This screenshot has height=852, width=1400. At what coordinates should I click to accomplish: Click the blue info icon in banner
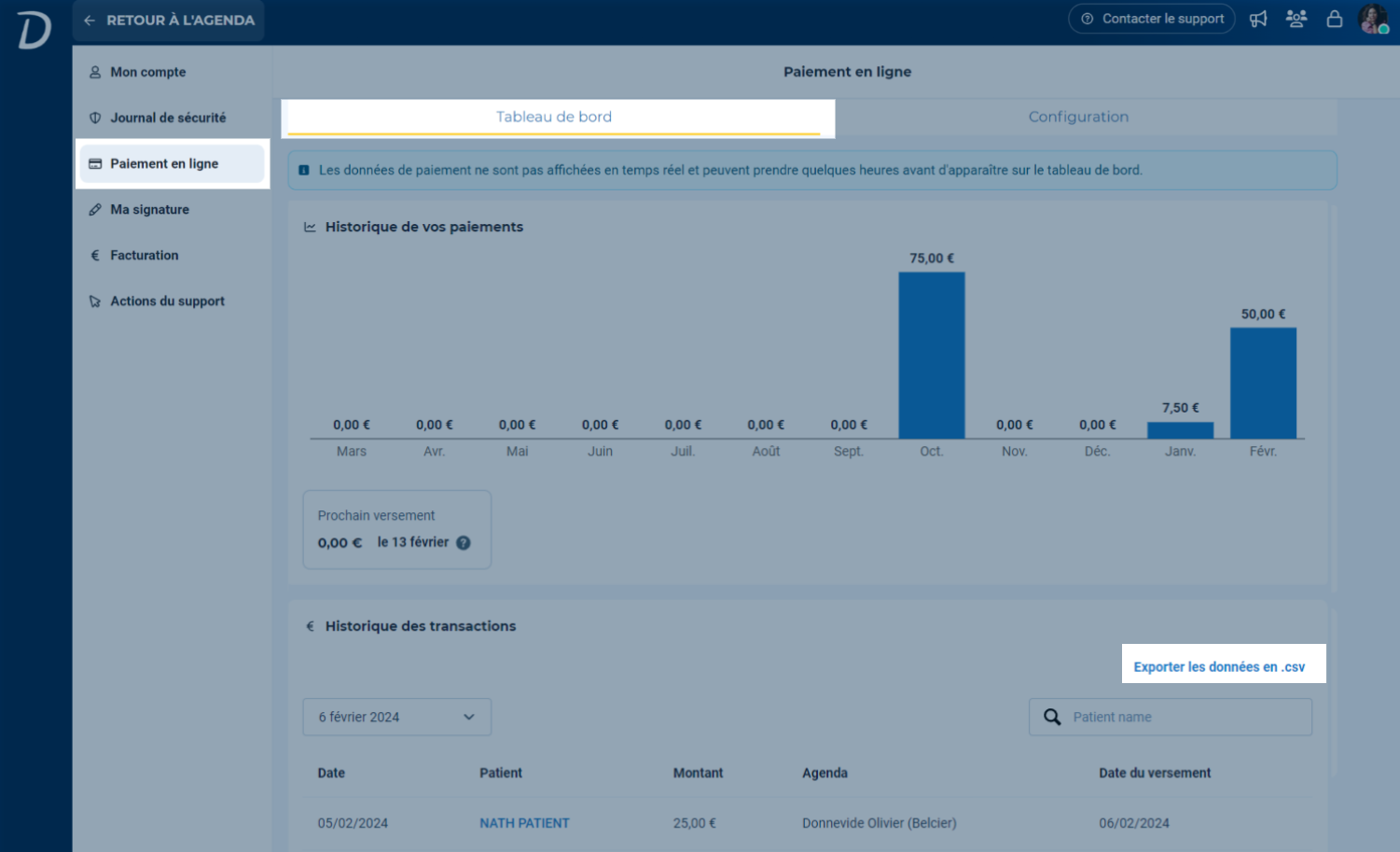[x=304, y=170]
